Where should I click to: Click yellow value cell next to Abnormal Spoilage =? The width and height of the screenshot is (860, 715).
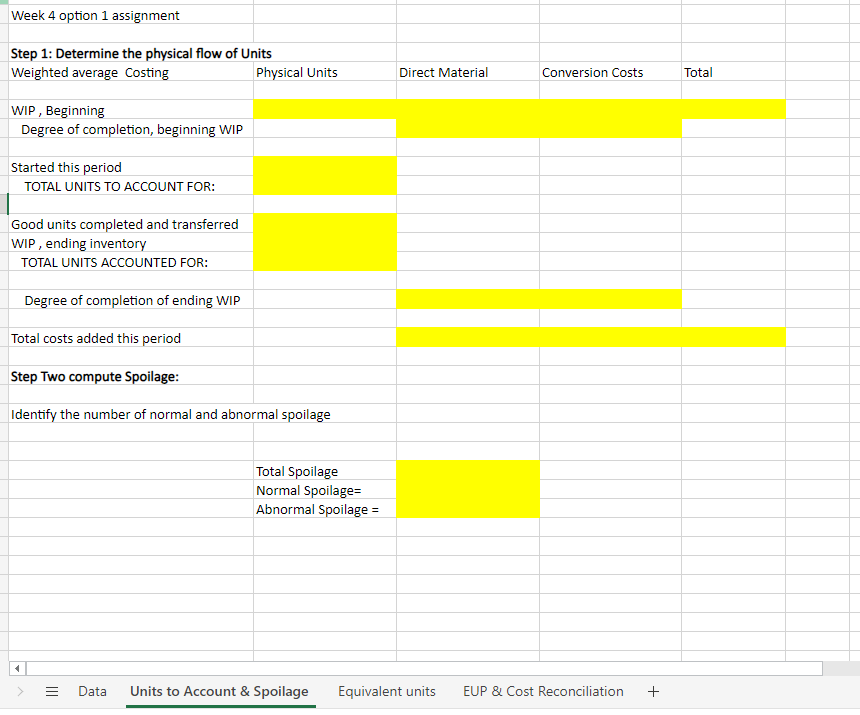[468, 508]
